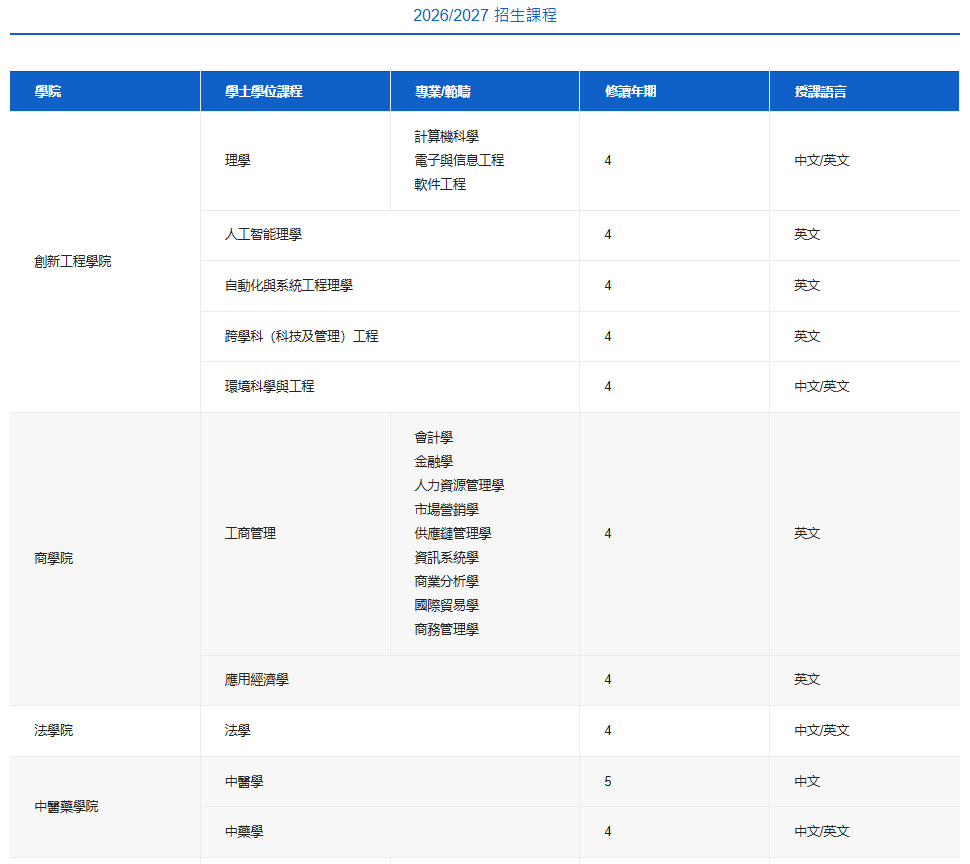Click the 創新工程學院 faculty cell
The height and width of the screenshot is (864, 970).
point(73,261)
